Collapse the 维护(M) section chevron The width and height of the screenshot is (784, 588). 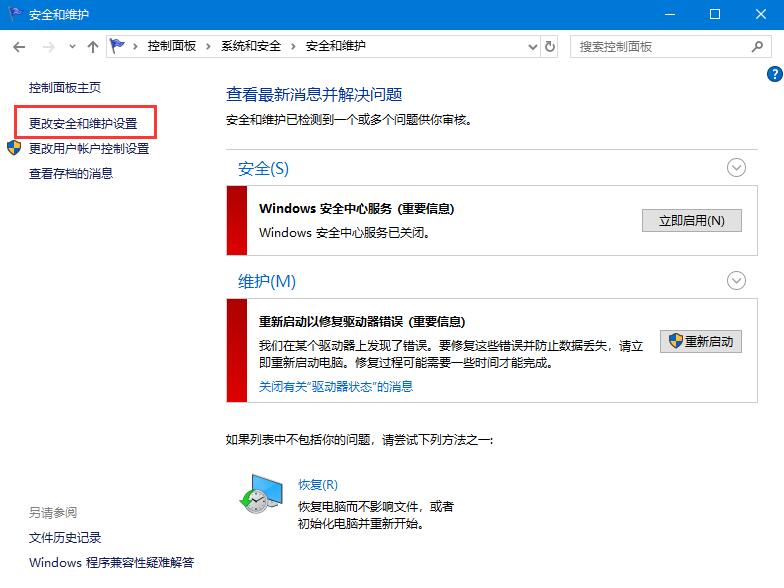(737, 280)
